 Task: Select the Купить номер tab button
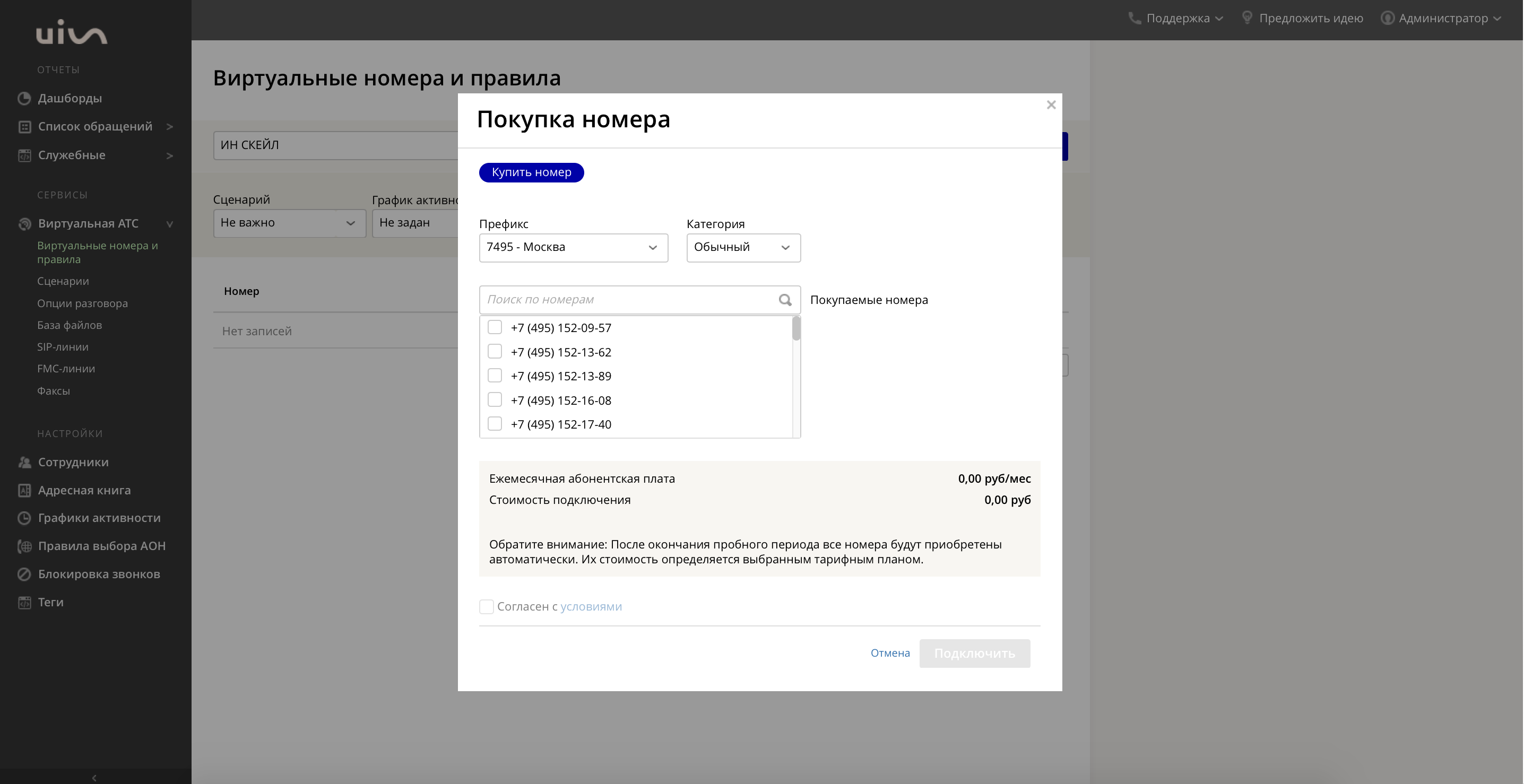coord(531,172)
